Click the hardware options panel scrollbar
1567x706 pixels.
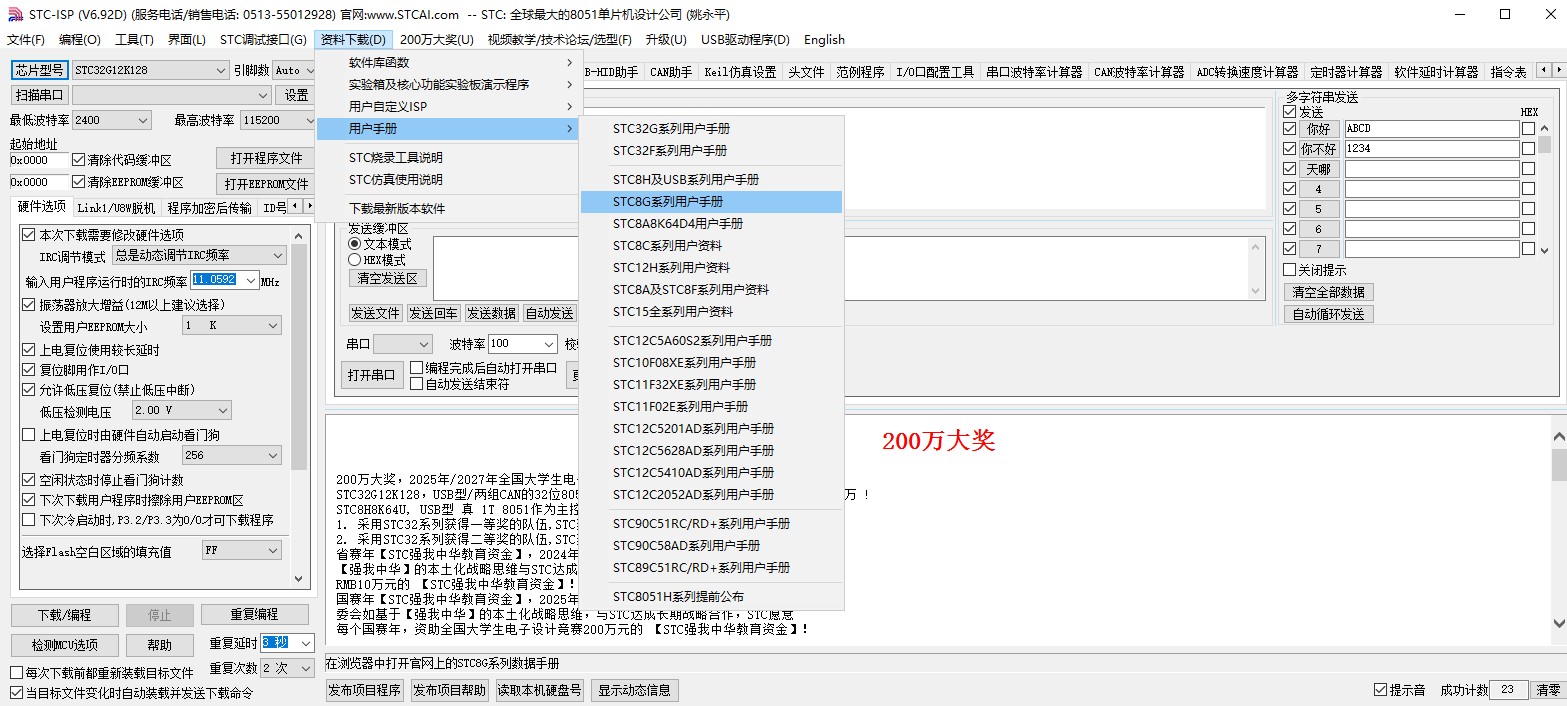tap(298, 406)
